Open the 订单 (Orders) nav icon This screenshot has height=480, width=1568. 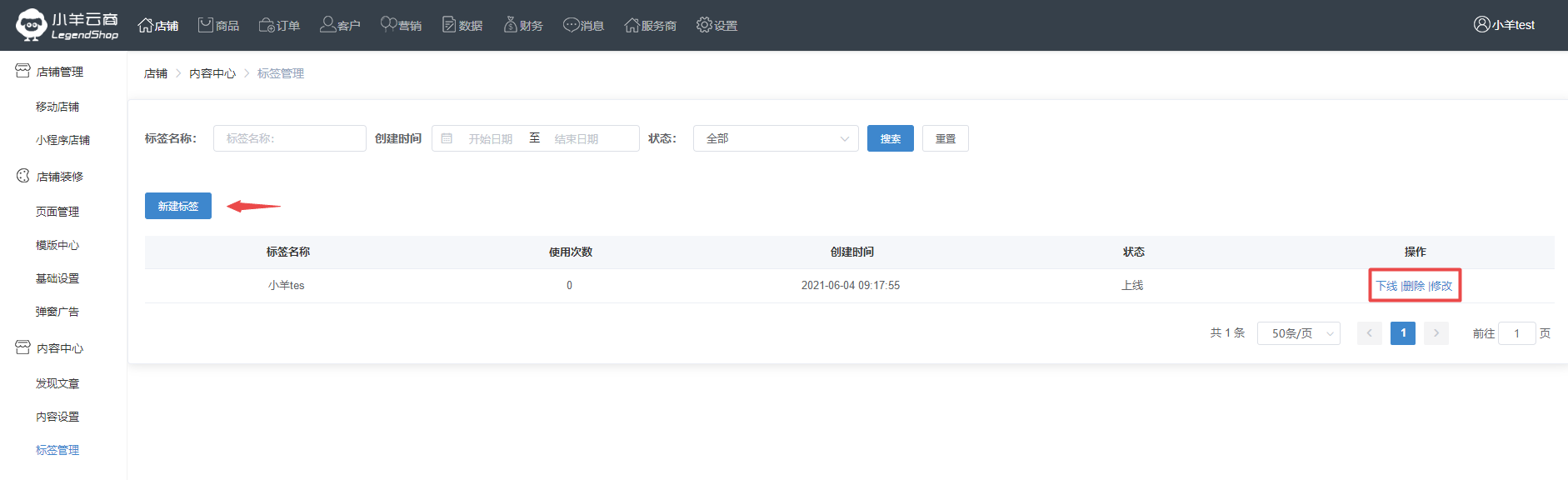(x=267, y=25)
